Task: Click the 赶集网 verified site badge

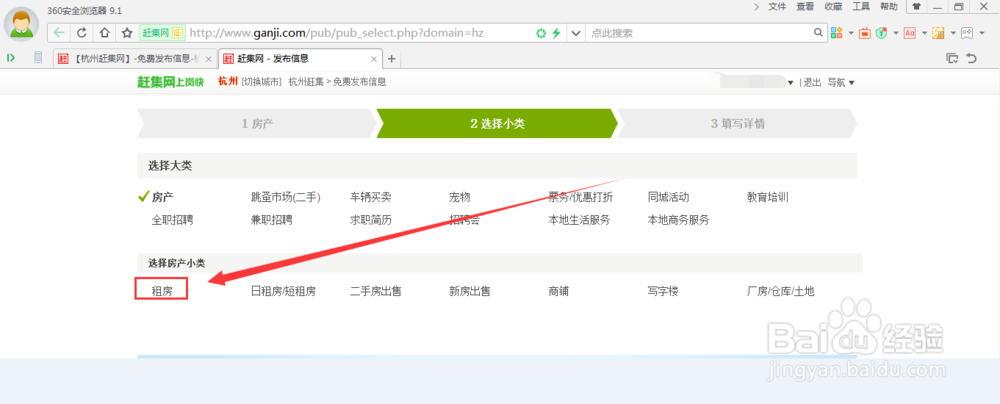Action: click(162, 33)
